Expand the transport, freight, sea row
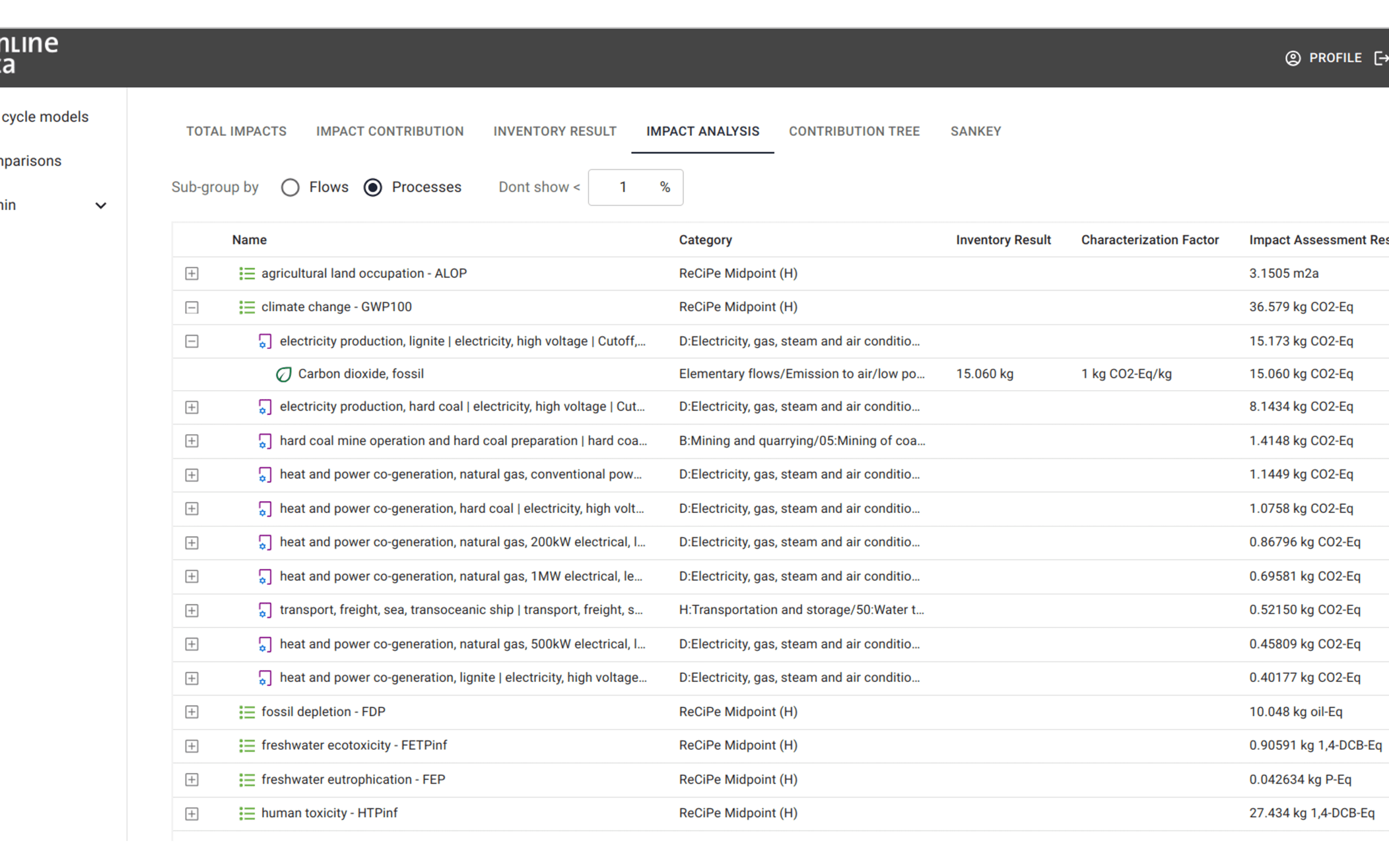Image resolution: width=1389 pixels, height=868 pixels. [191, 610]
